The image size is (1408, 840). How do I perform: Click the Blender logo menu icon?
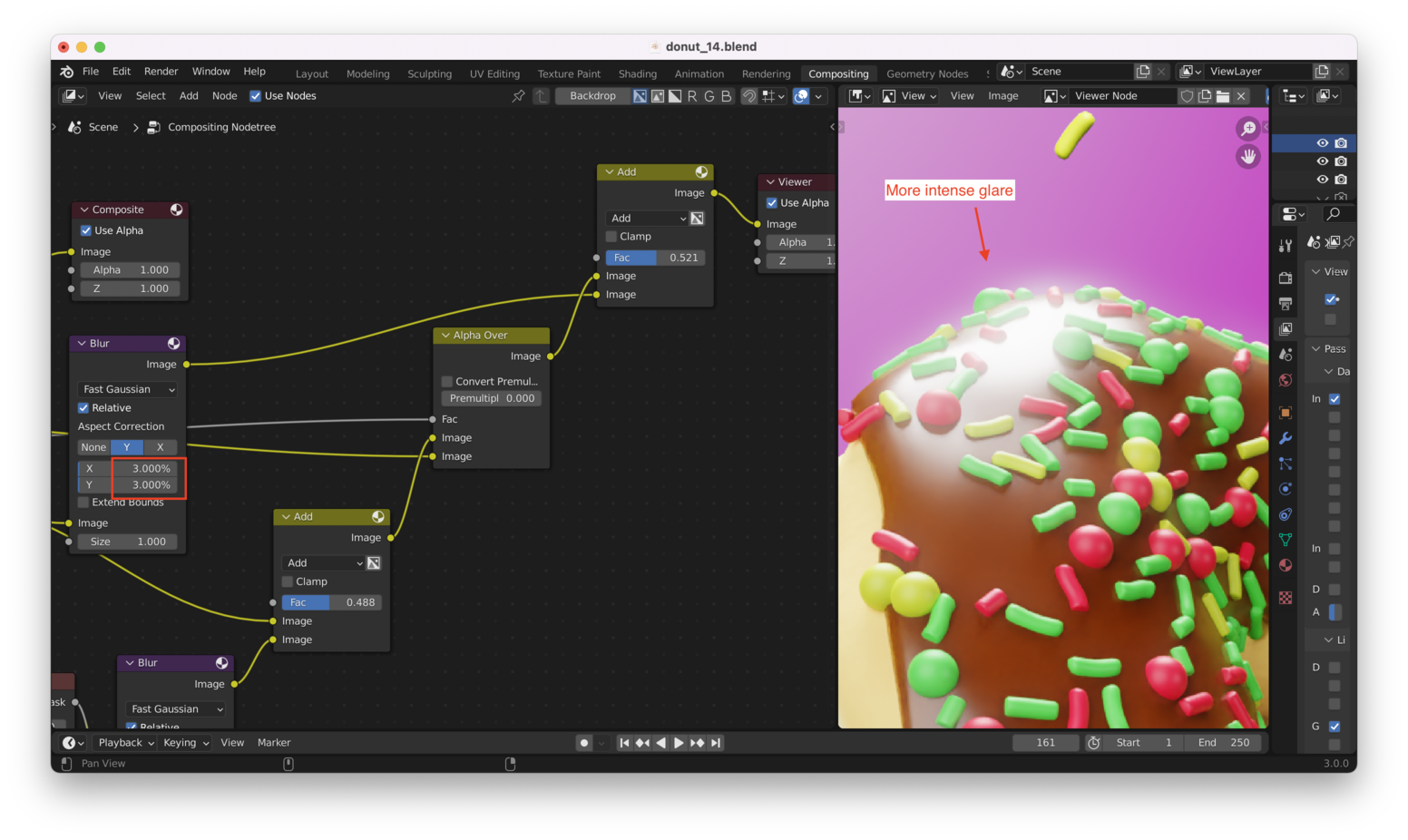pyautogui.click(x=66, y=72)
